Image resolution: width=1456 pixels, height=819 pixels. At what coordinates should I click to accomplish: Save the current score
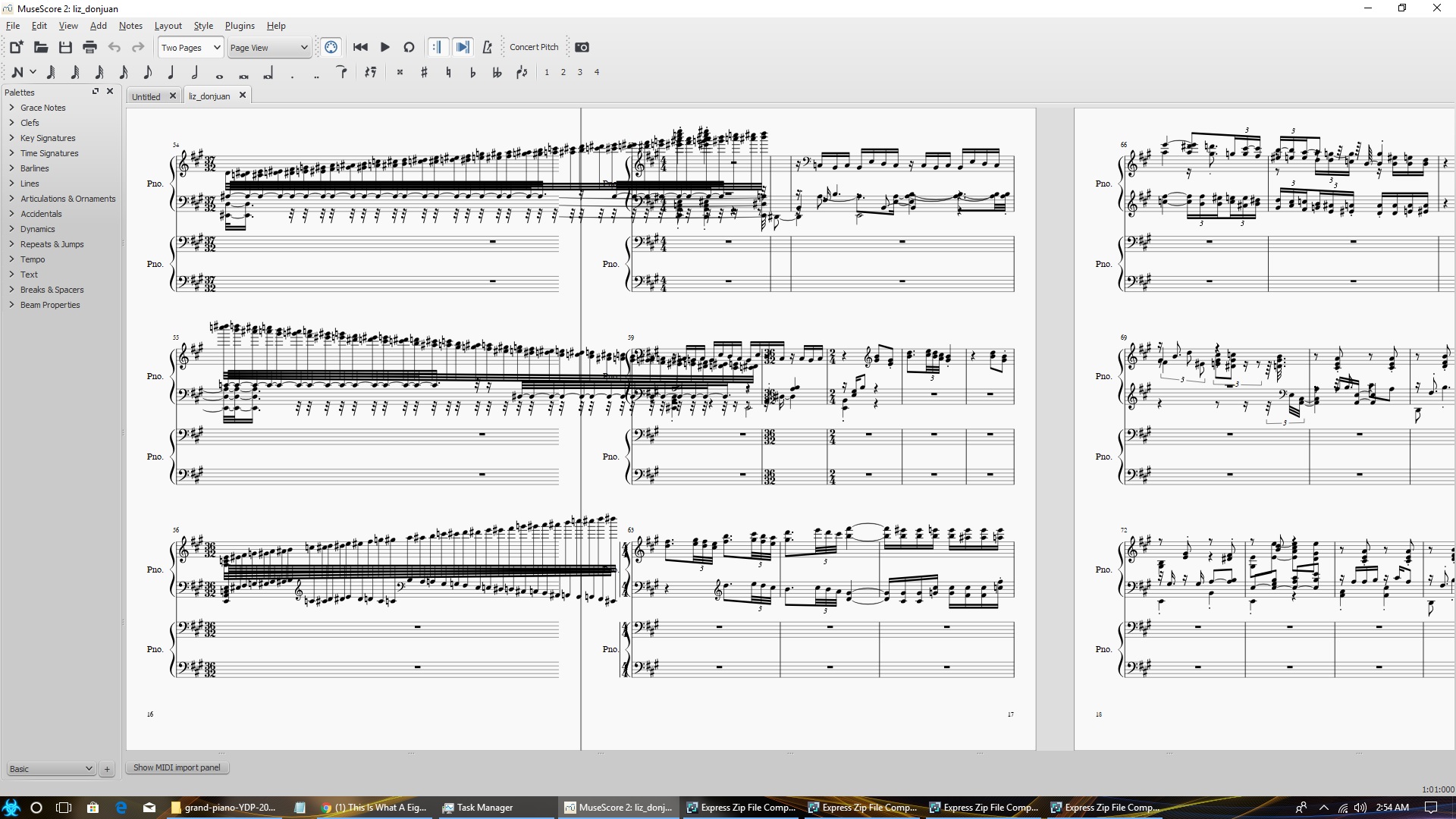tap(65, 47)
